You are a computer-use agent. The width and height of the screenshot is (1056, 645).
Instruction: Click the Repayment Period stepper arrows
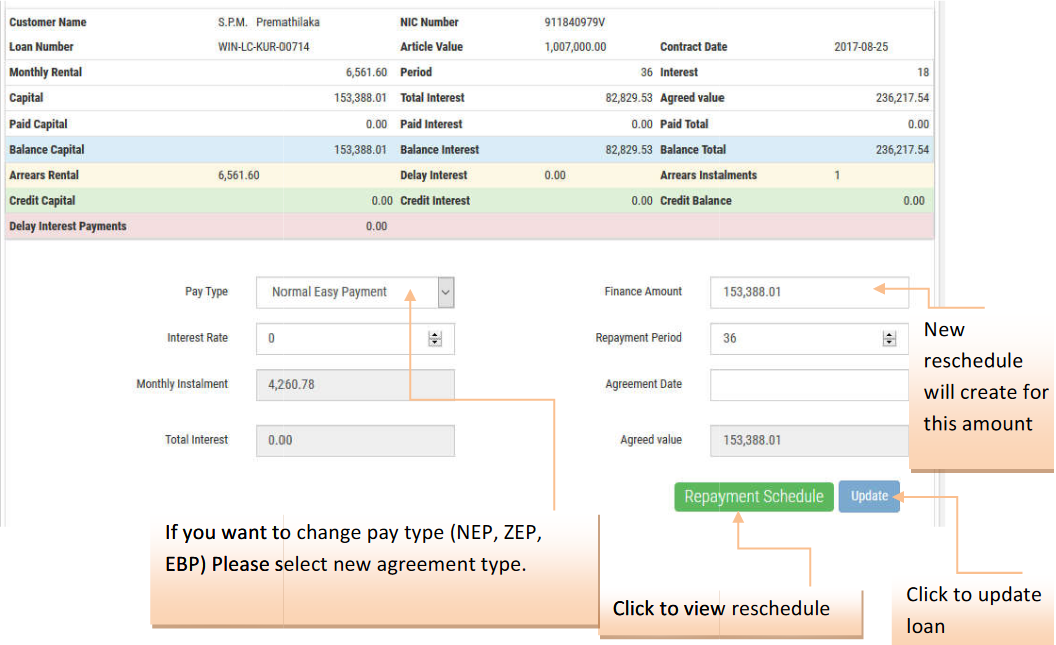(889, 339)
